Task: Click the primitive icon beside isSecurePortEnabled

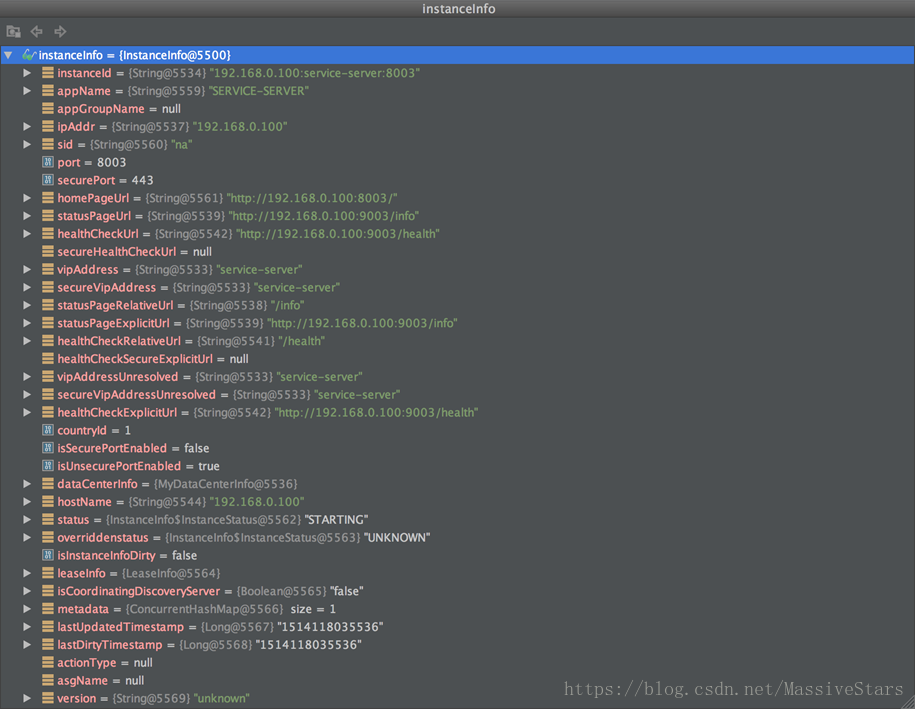Action: click(x=48, y=448)
